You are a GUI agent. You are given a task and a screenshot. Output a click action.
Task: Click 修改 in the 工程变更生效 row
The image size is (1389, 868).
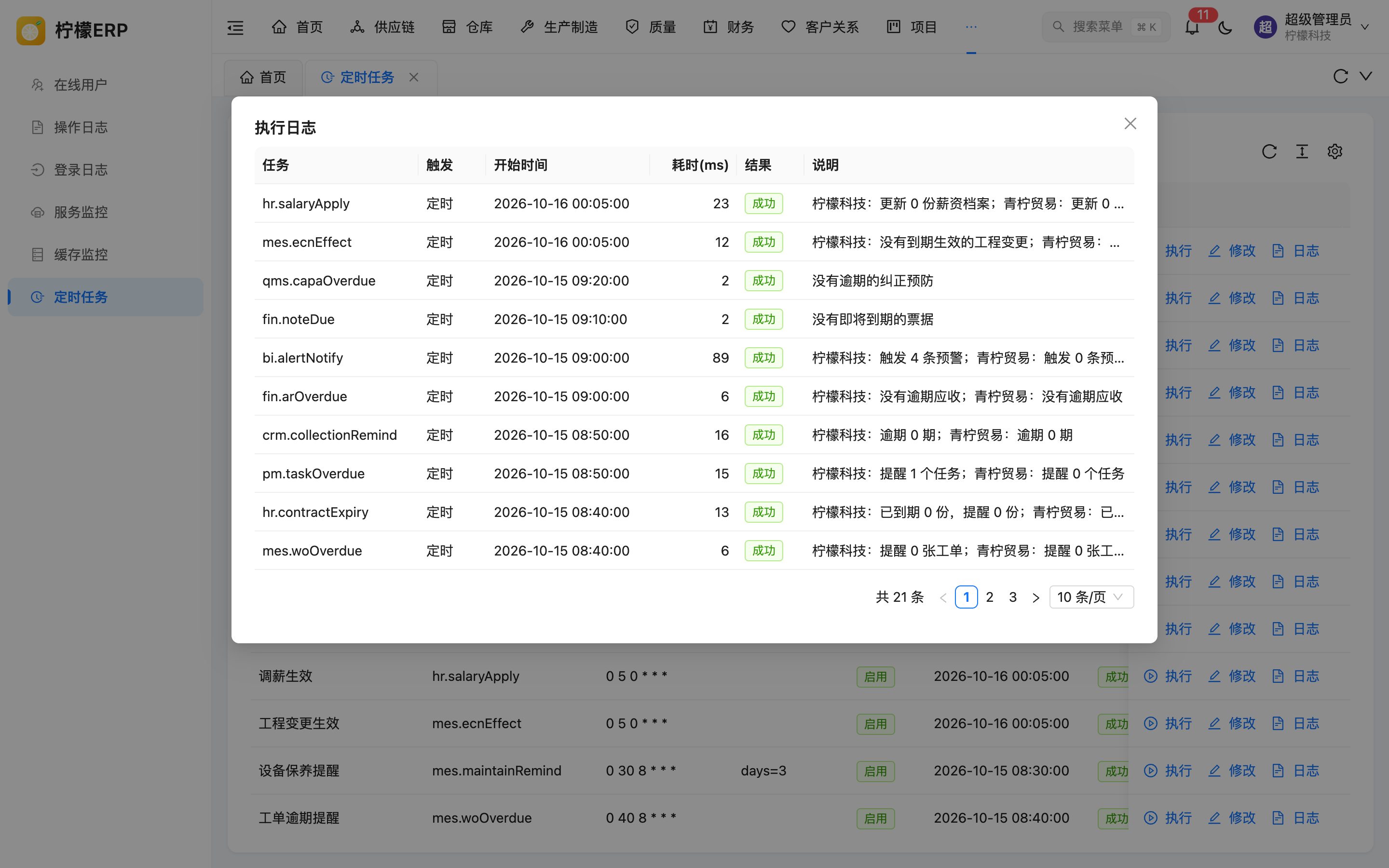(x=1232, y=723)
